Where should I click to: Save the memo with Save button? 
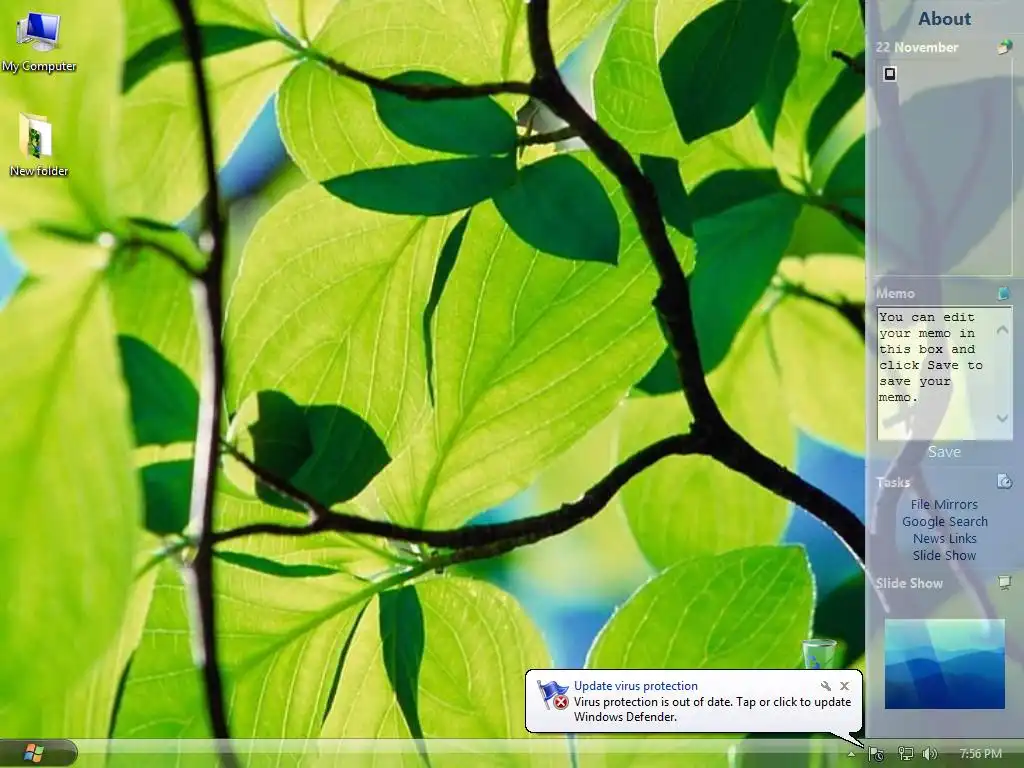pyautogui.click(x=944, y=452)
